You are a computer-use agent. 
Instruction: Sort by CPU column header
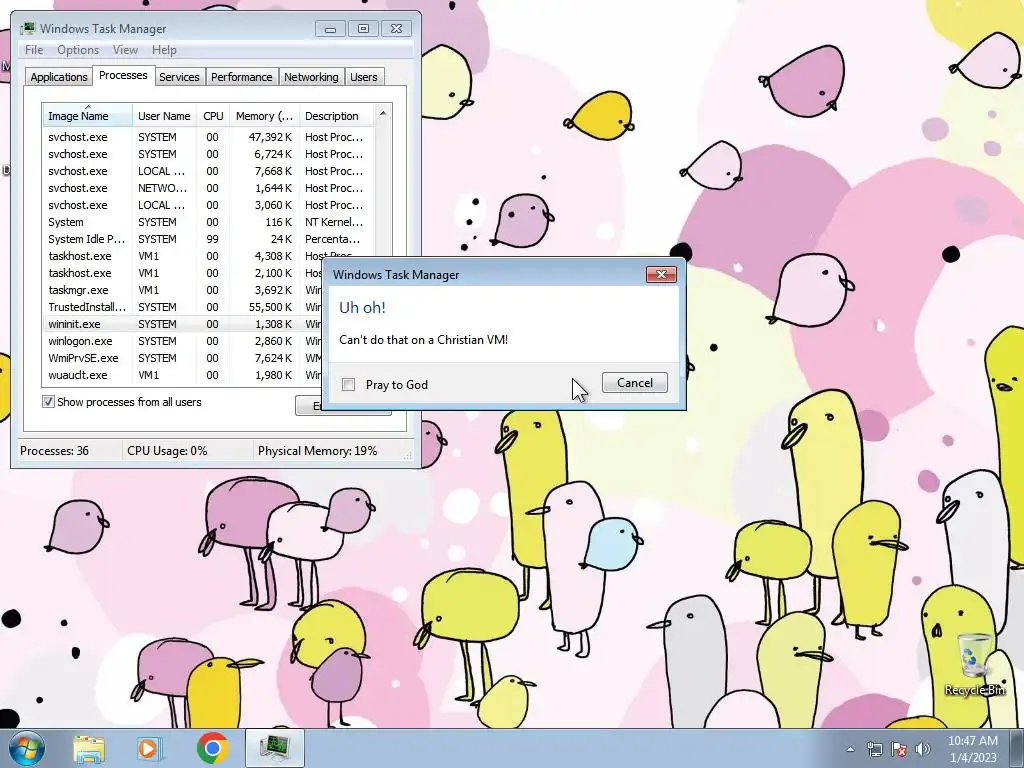point(213,116)
